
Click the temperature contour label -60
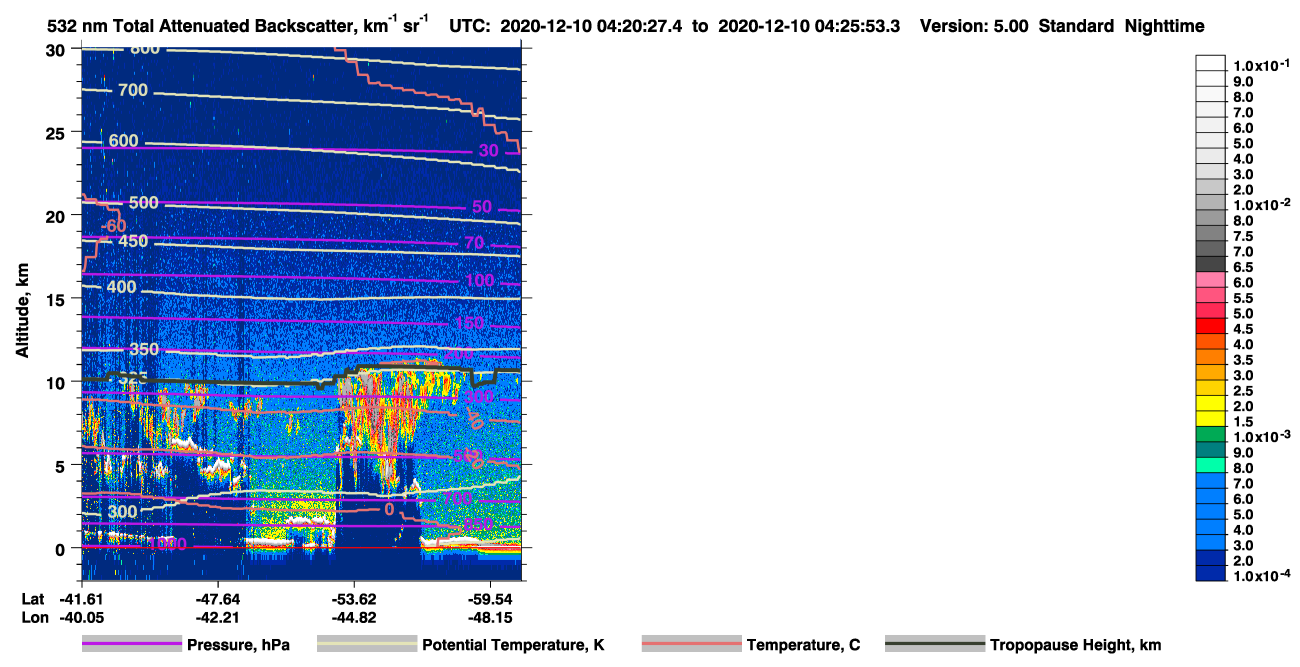[115, 226]
